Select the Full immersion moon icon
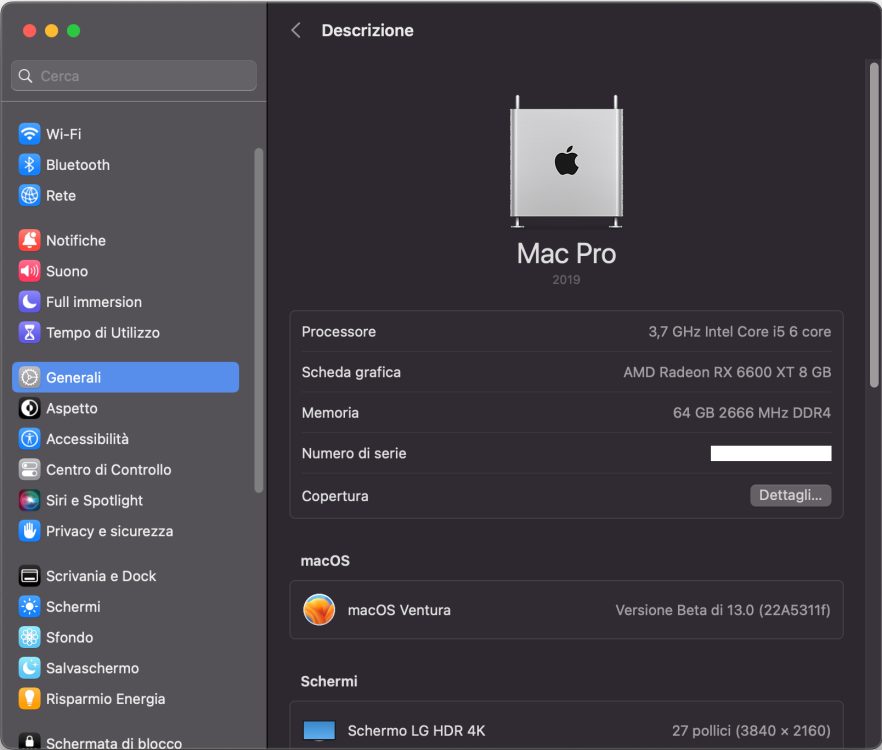This screenshot has width=882, height=750. tap(29, 302)
